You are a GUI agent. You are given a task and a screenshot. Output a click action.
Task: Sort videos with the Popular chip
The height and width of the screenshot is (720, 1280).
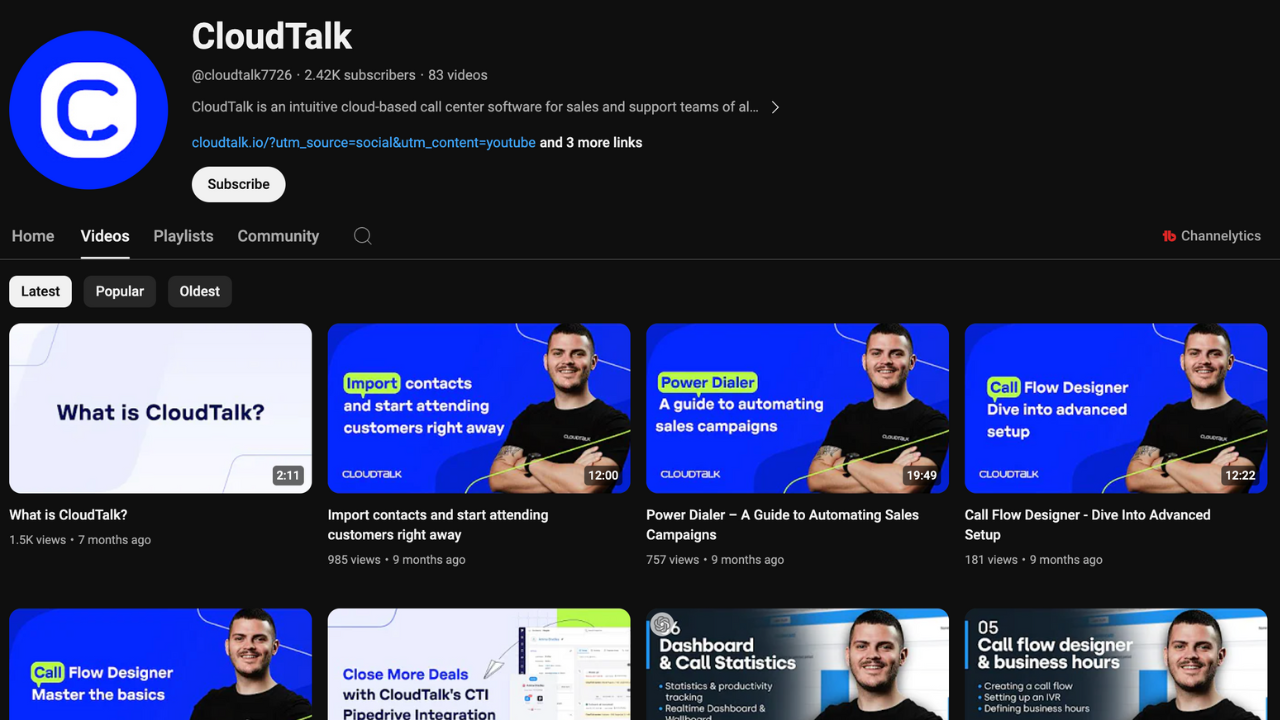tap(120, 291)
